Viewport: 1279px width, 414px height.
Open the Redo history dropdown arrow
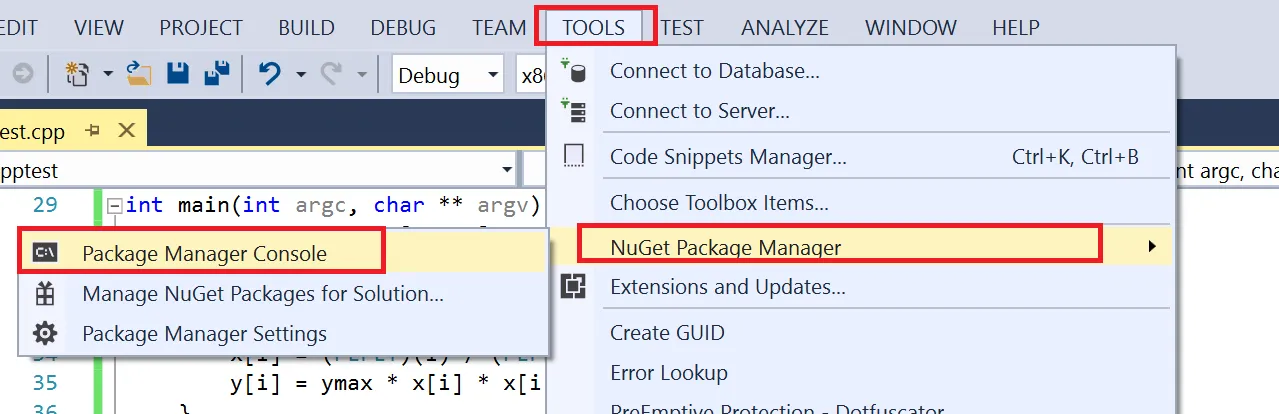click(x=361, y=75)
